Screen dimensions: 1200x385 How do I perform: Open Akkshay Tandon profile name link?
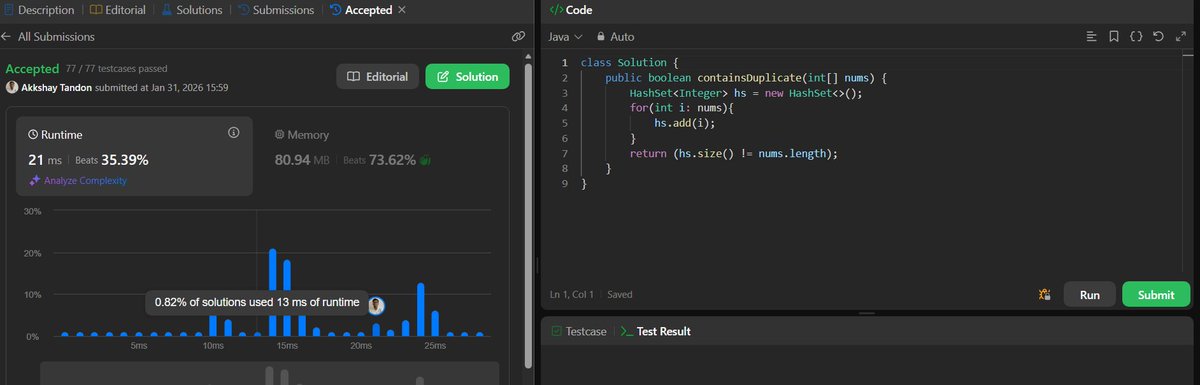tap(56, 87)
